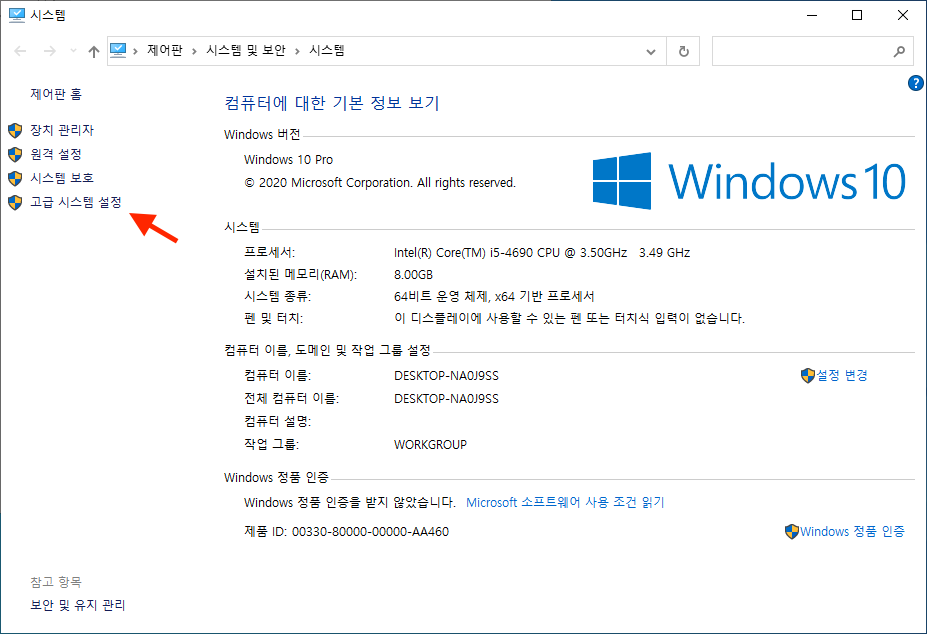
Task: Select processor value Intel(R) Core(TM) i5-4690
Action: tap(542, 253)
